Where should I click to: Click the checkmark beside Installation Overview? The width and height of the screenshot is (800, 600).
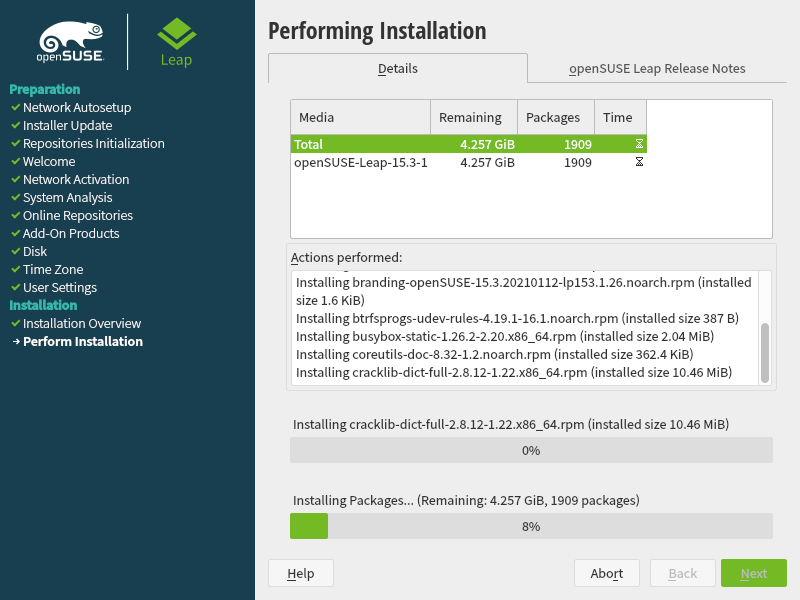click(15, 323)
